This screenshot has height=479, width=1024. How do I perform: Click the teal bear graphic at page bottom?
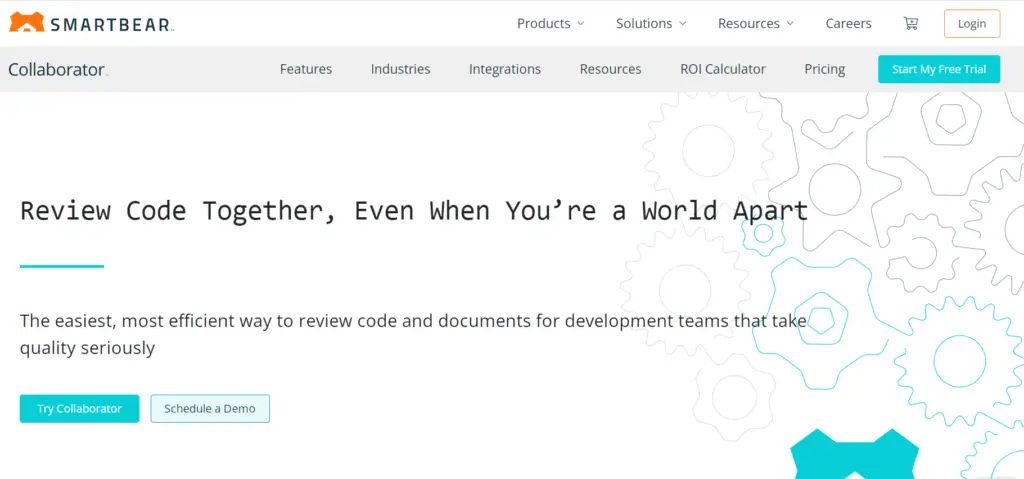(854, 456)
